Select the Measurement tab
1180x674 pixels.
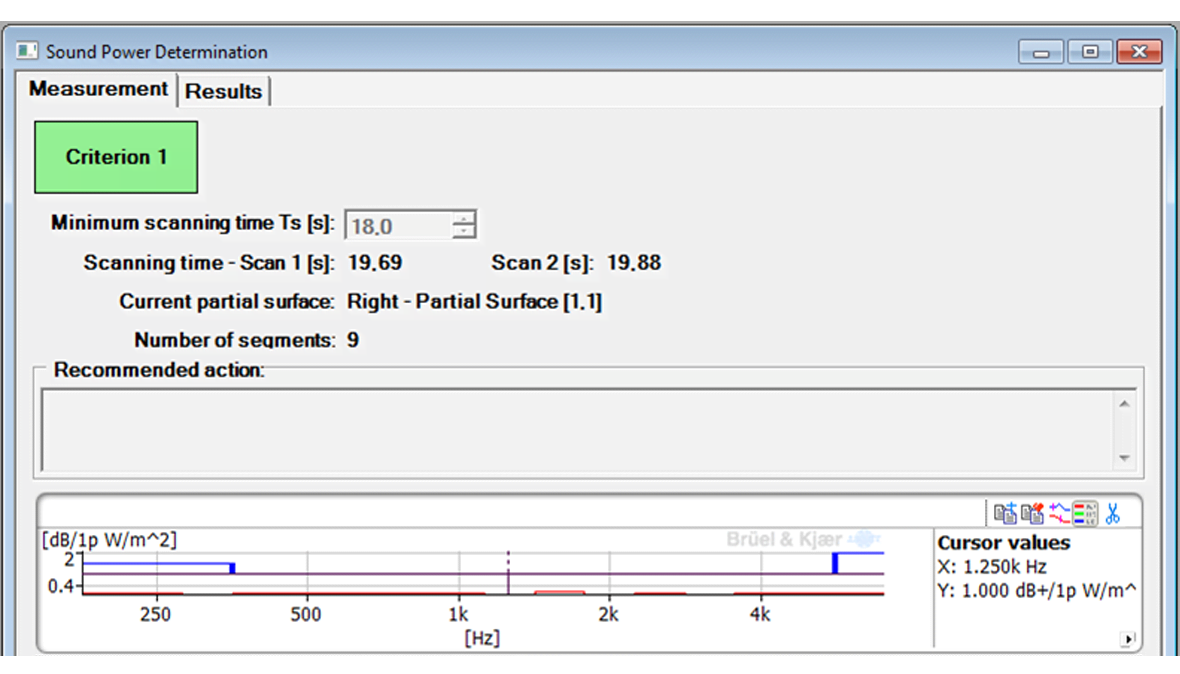[x=98, y=89]
